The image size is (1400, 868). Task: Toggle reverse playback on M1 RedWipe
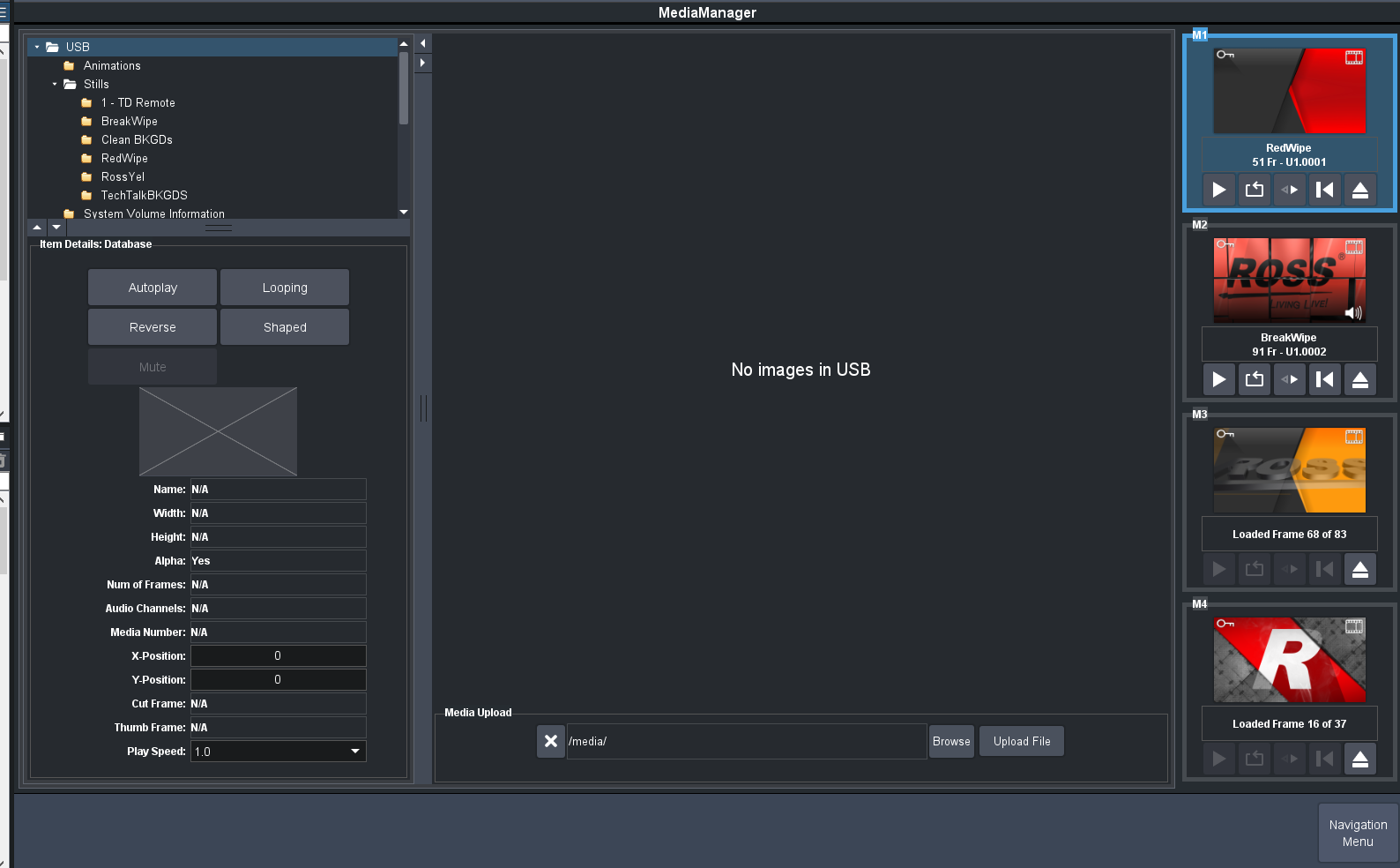(1290, 190)
